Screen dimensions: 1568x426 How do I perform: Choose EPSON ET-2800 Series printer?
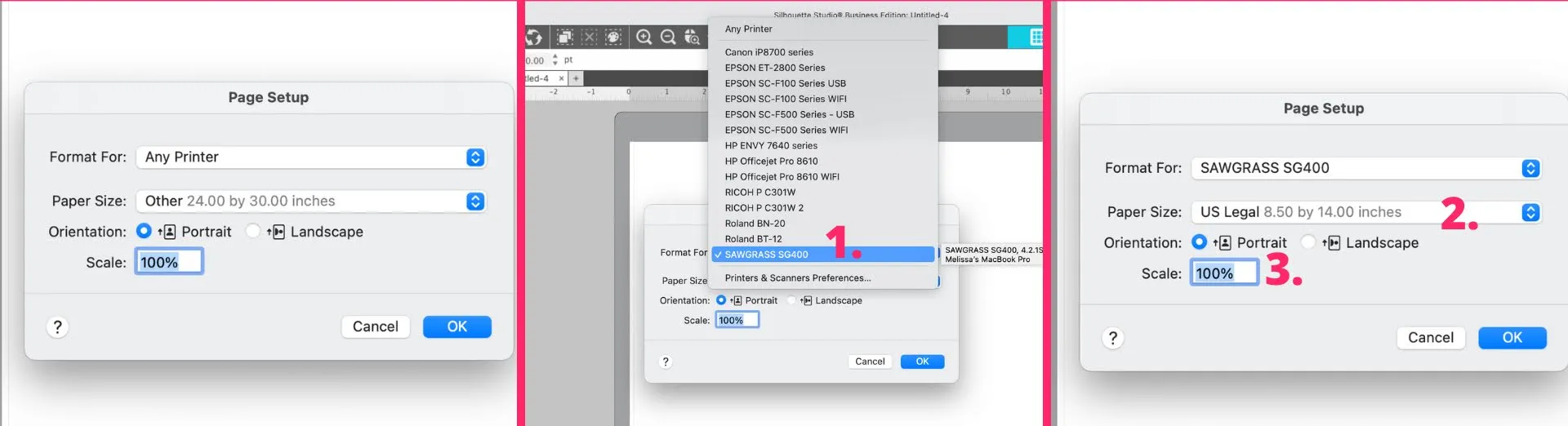pyautogui.click(x=823, y=68)
